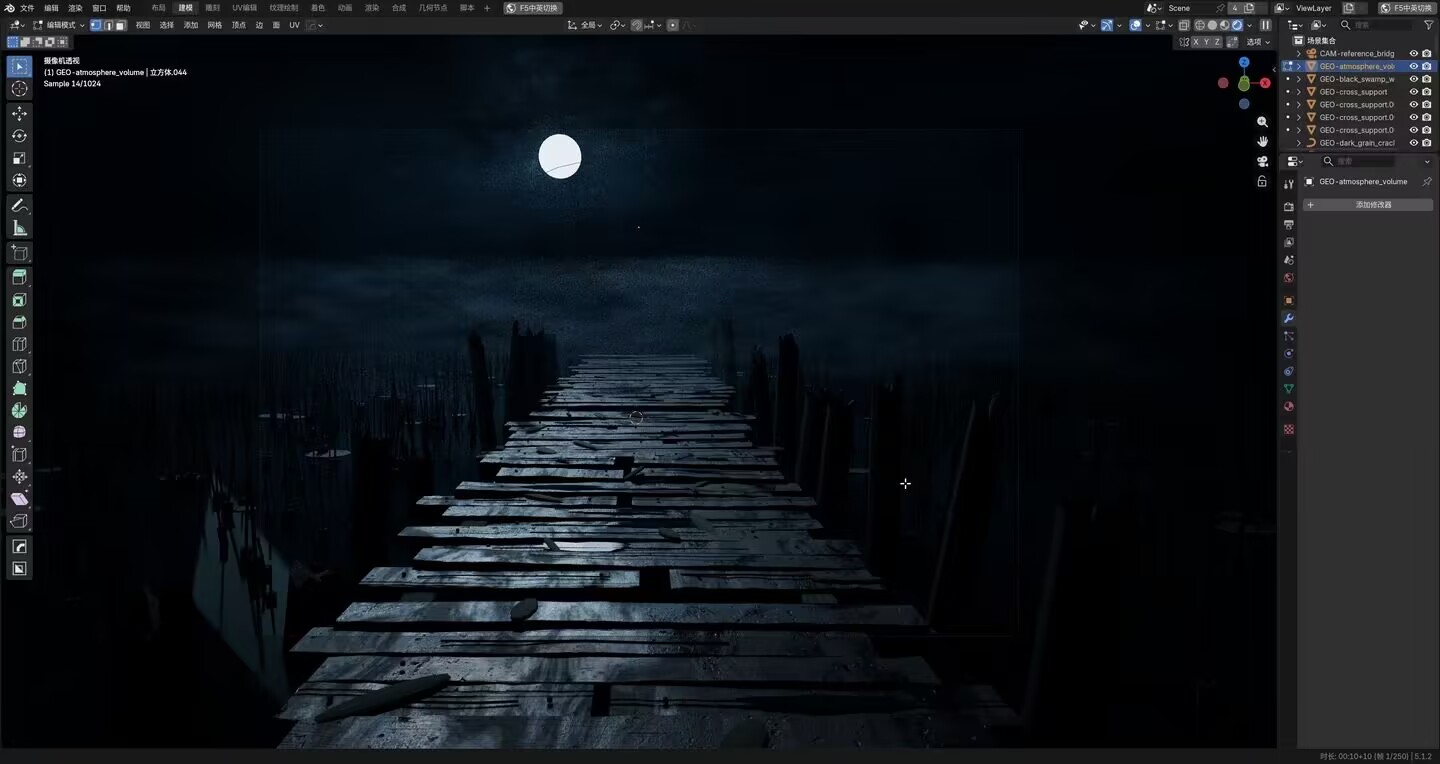Disable rendering for GEO-cross_support camera icon
Viewport: 1440px width, 764px height.
(1427, 92)
